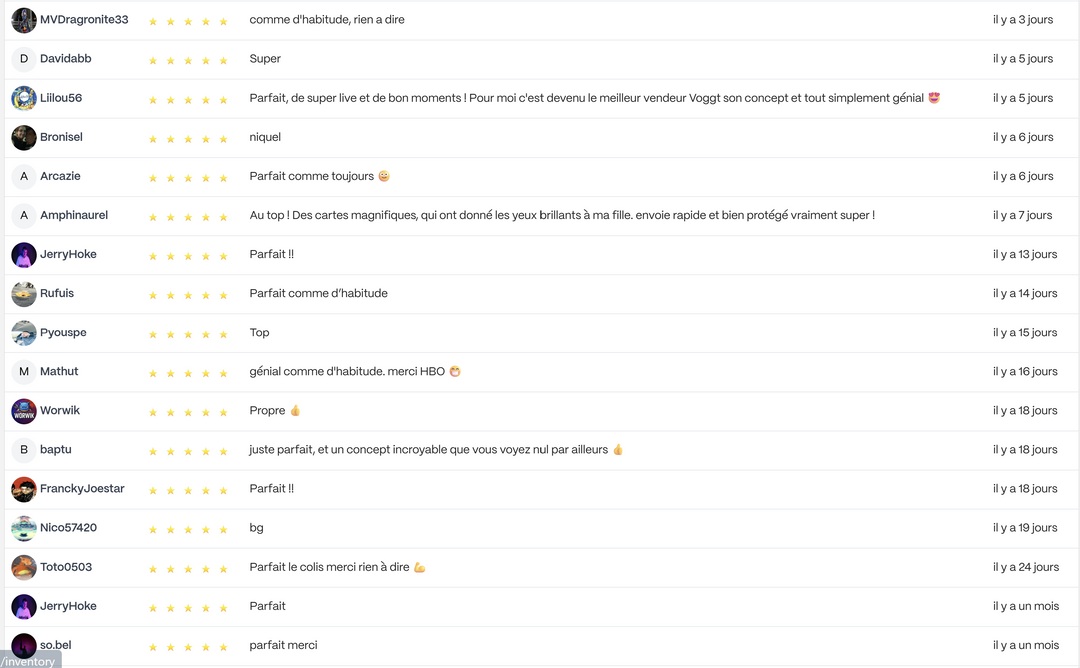Viewport: 1080px width, 668px height.
Task: Open the Arcazie username link
Action: [x=60, y=176]
